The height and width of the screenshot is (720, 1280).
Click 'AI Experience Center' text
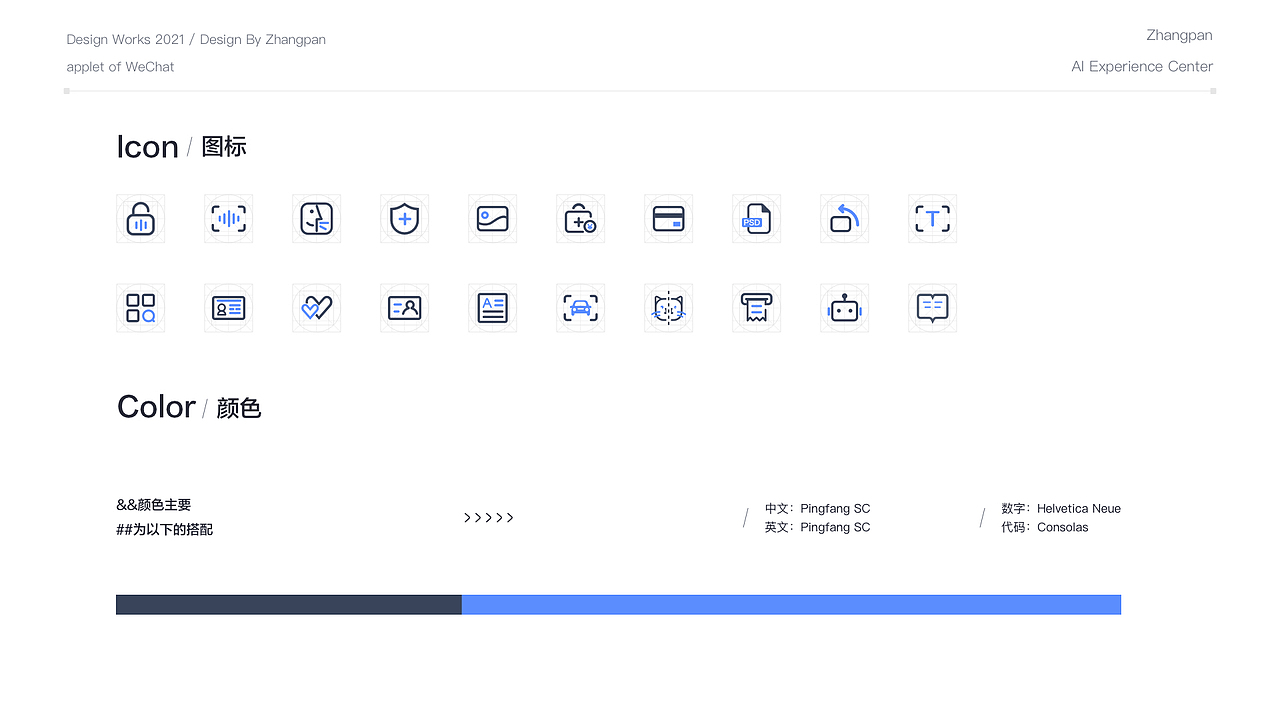1142,67
